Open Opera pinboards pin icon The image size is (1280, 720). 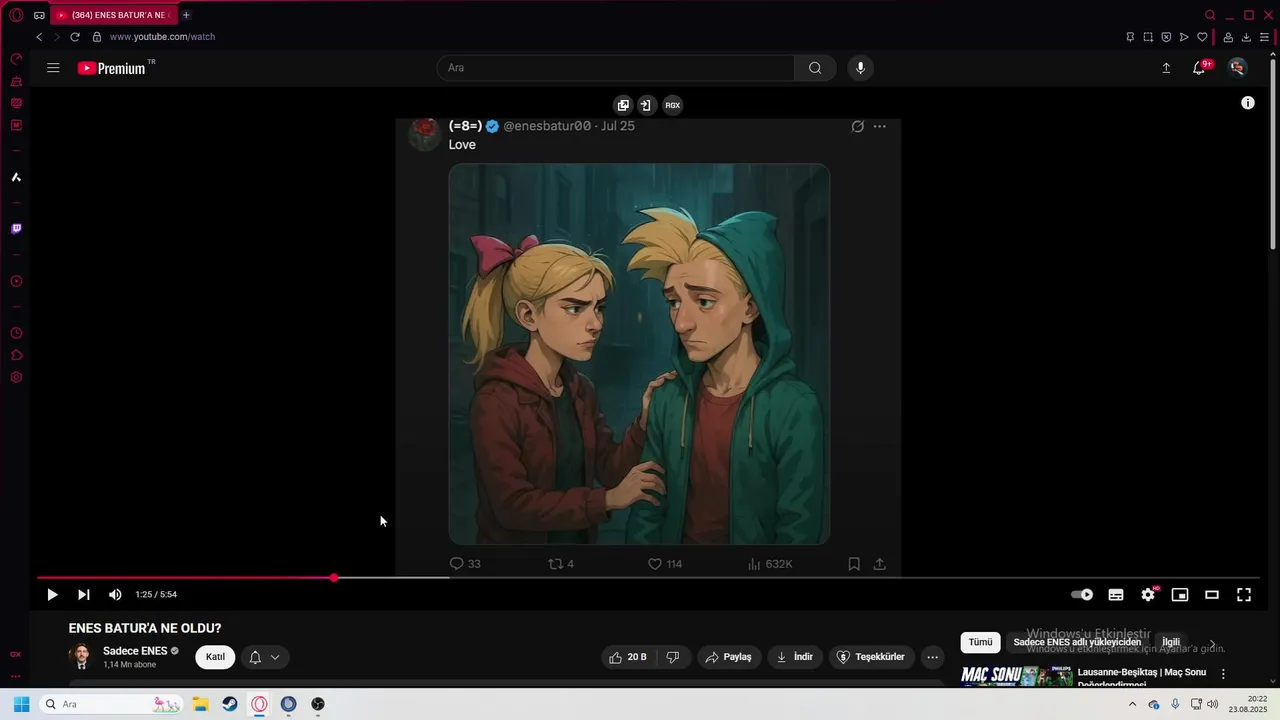coord(1130,37)
